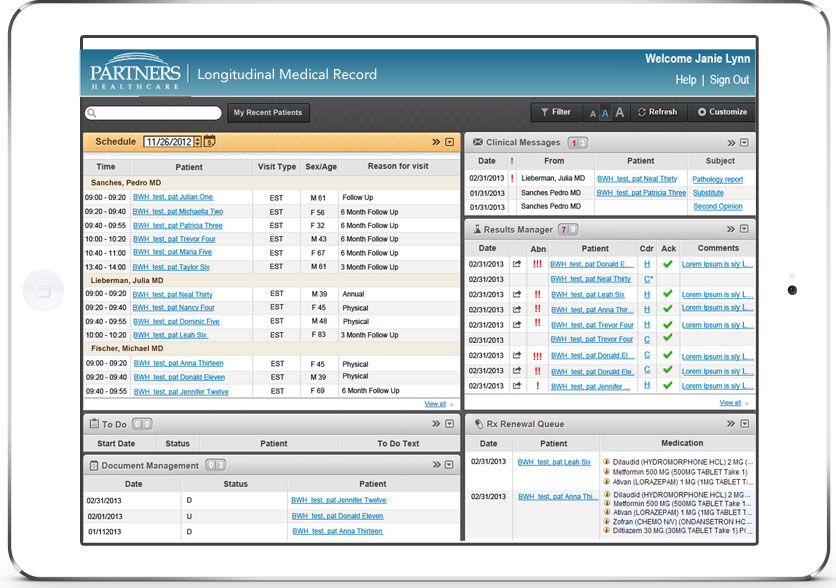Image resolution: width=836 pixels, height=588 pixels.
Task: Click the Results Manager microscope icon
Action: tap(478, 230)
